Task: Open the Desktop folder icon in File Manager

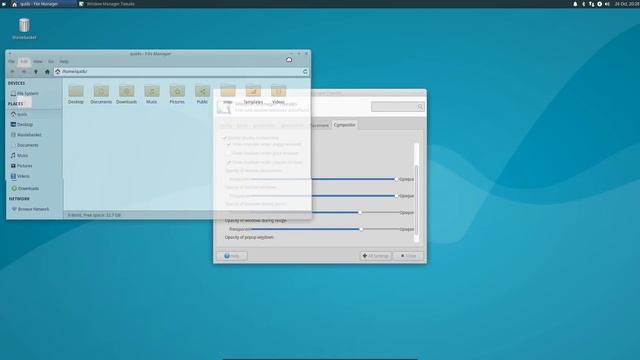Action: click(76, 94)
